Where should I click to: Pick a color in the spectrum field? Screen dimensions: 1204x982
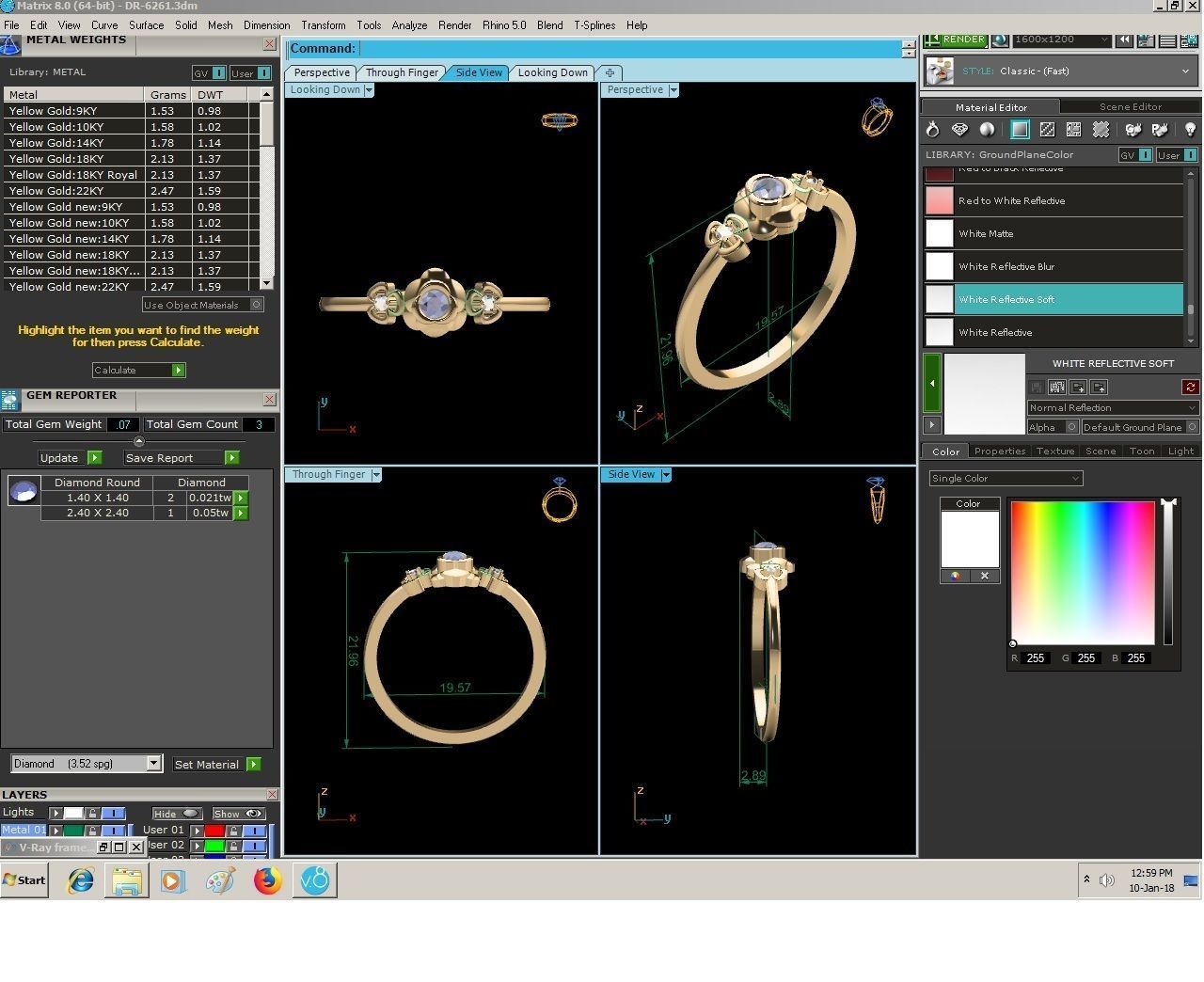click(1083, 573)
